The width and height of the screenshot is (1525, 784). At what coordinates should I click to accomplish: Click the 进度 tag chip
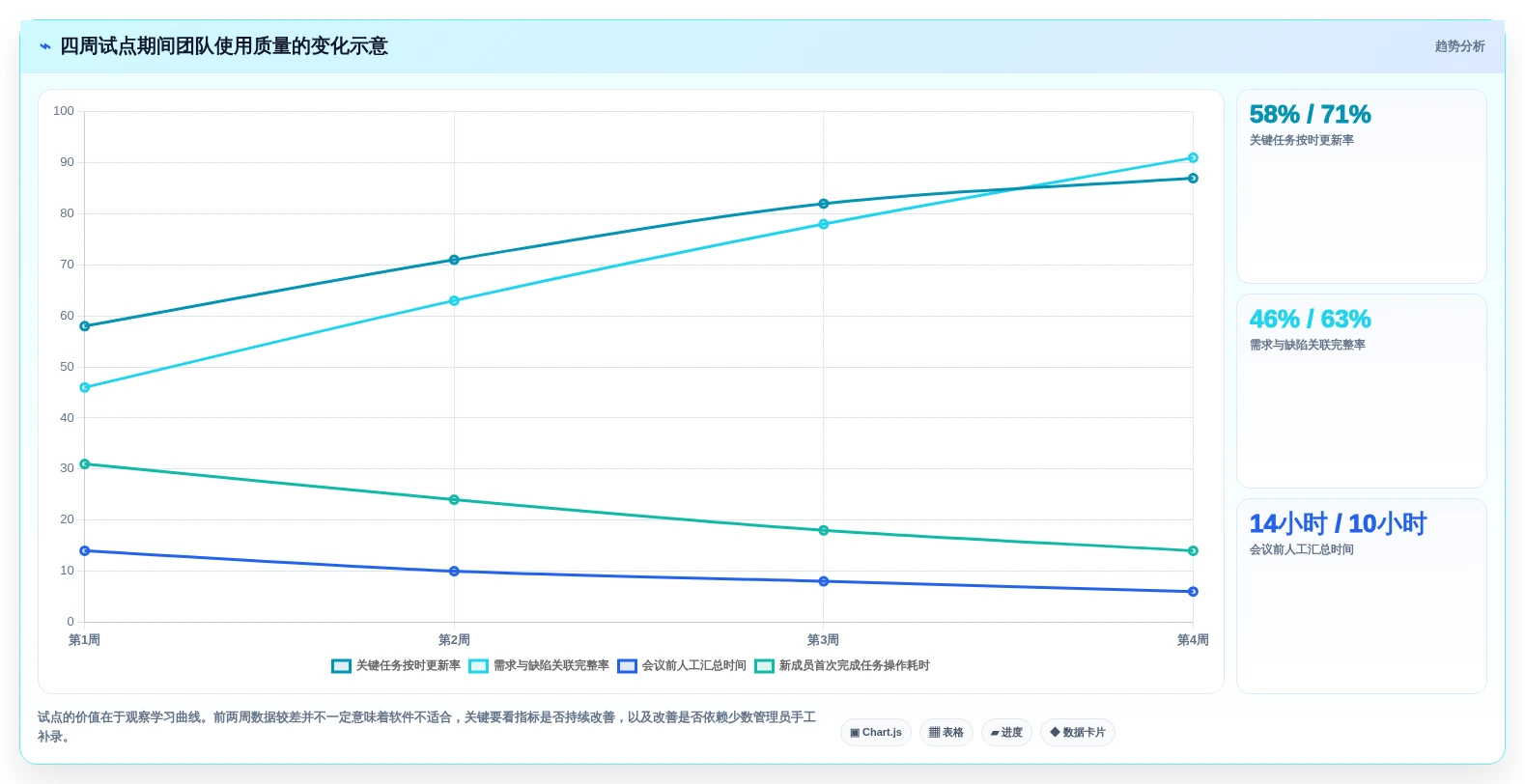coord(1006,733)
